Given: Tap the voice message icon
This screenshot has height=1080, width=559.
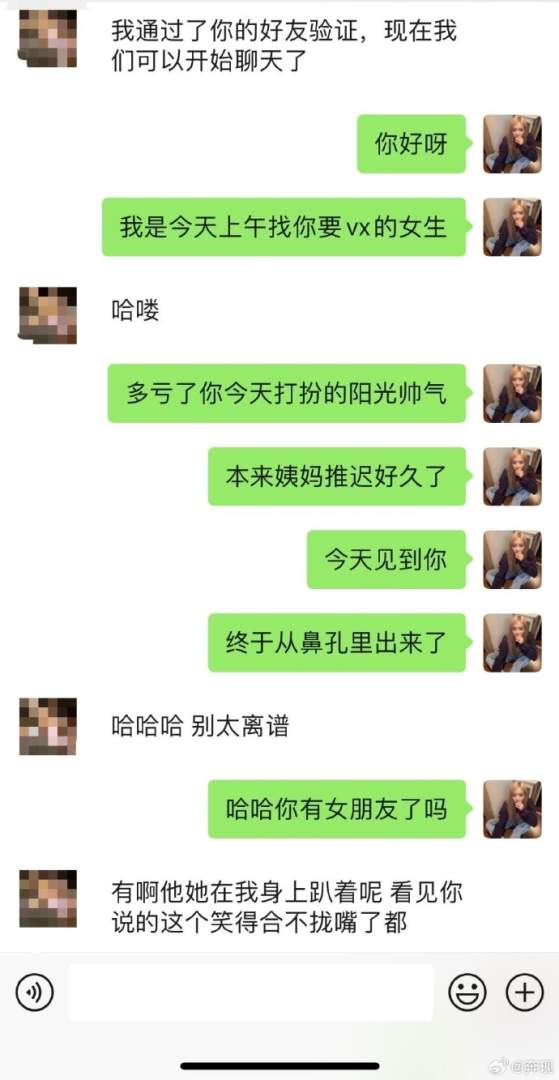Looking at the screenshot, I should point(34,993).
